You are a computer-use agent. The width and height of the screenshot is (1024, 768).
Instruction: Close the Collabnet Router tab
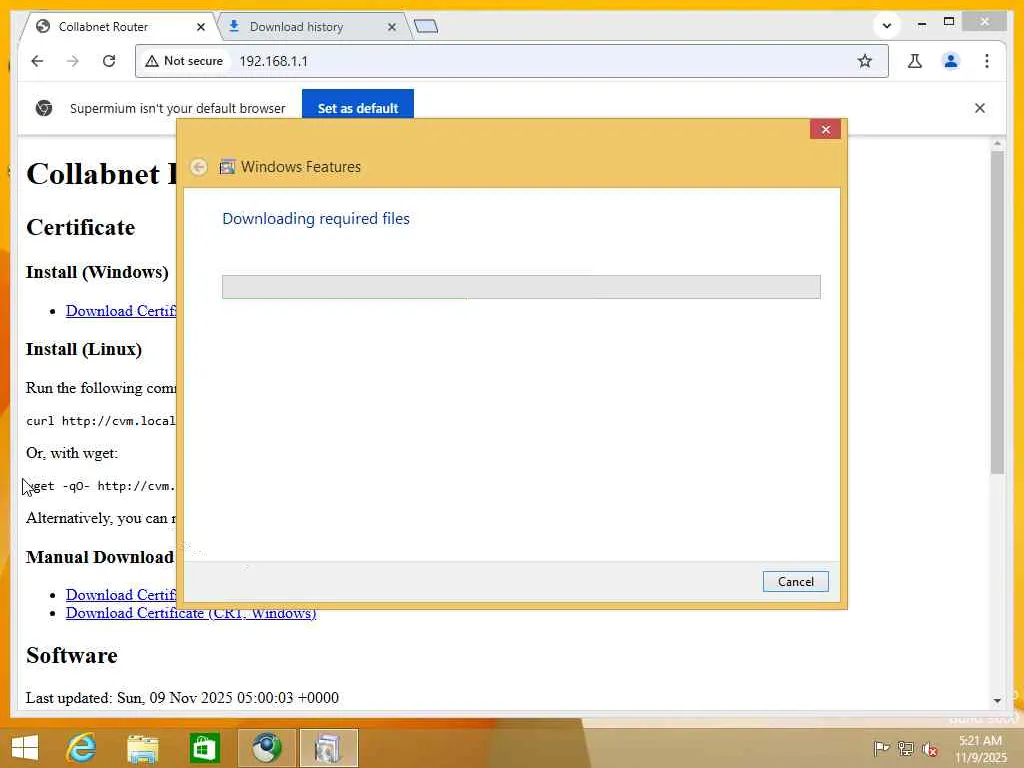[x=200, y=27]
